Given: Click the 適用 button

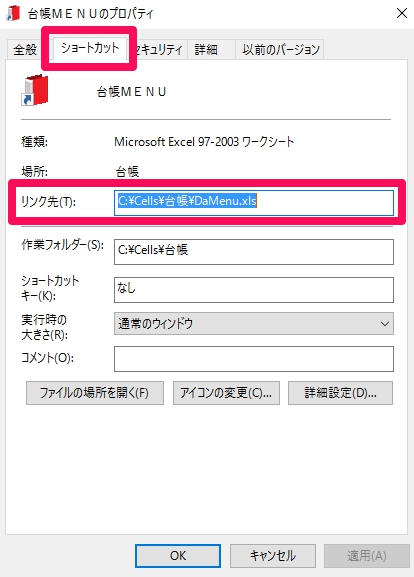Looking at the screenshot, I should (367, 556).
